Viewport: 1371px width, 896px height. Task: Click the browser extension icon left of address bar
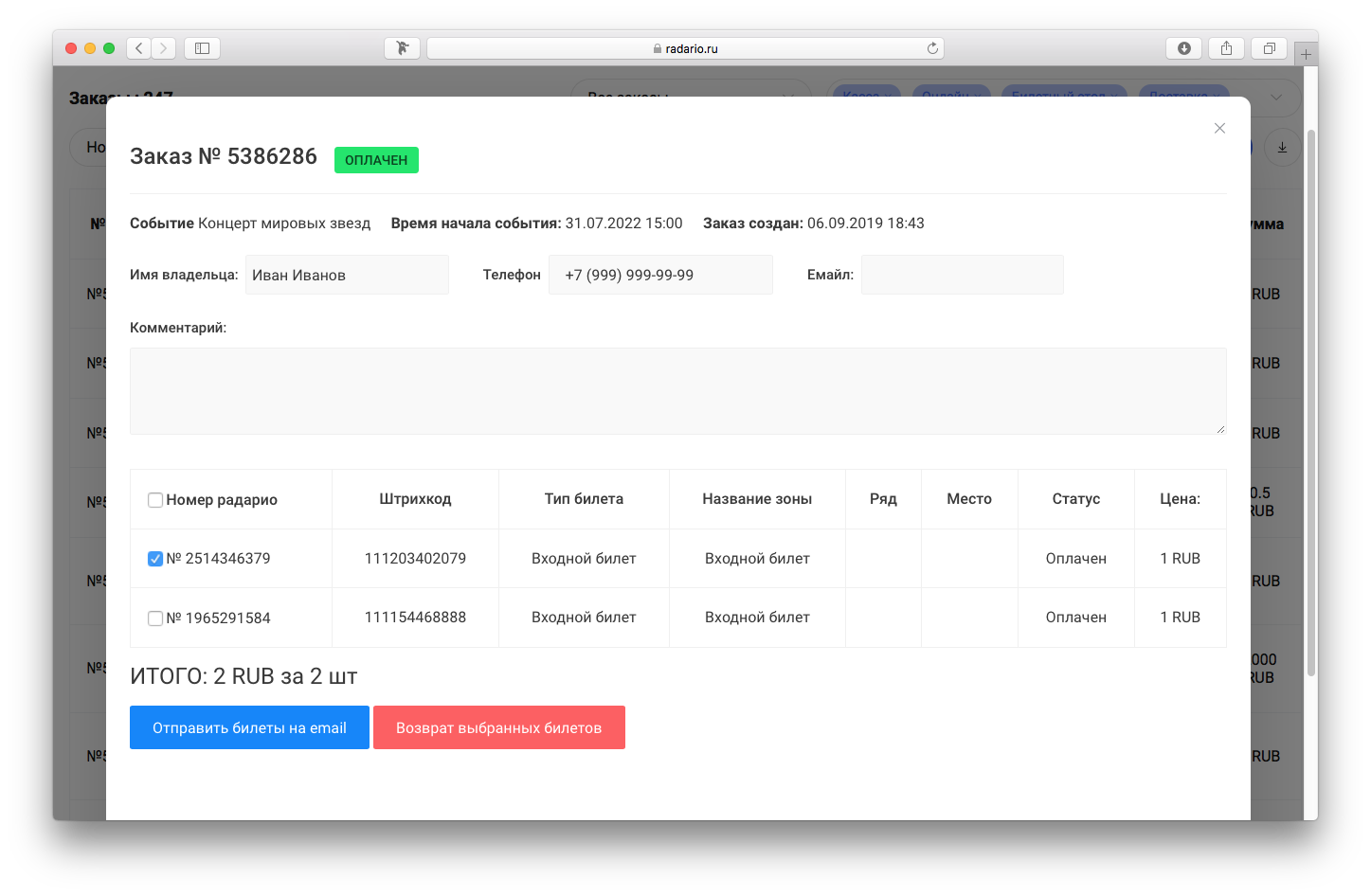(x=403, y=48)
